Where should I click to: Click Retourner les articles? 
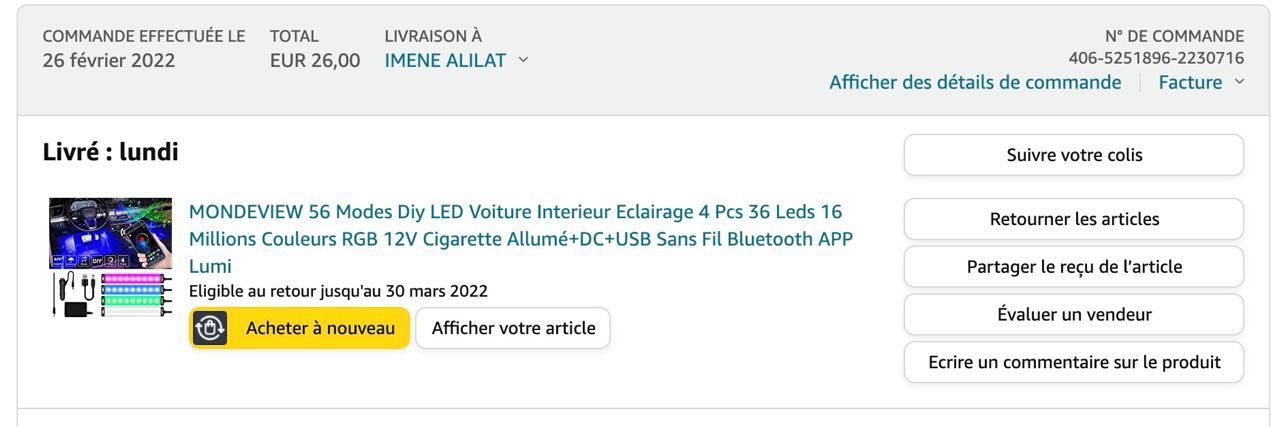(1073, 219)
